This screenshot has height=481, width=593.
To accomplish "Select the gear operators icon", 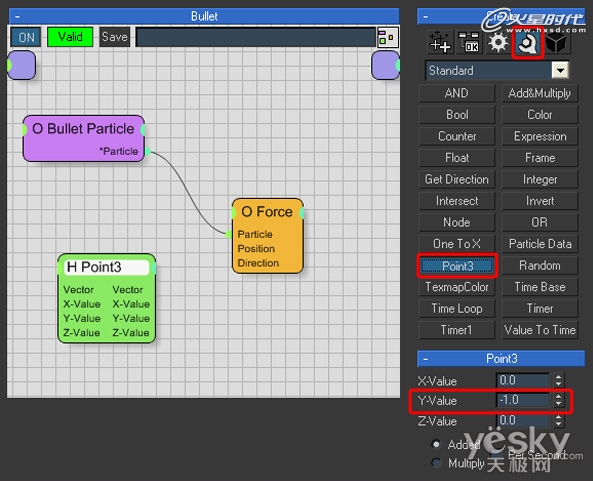I will point(498,42).
